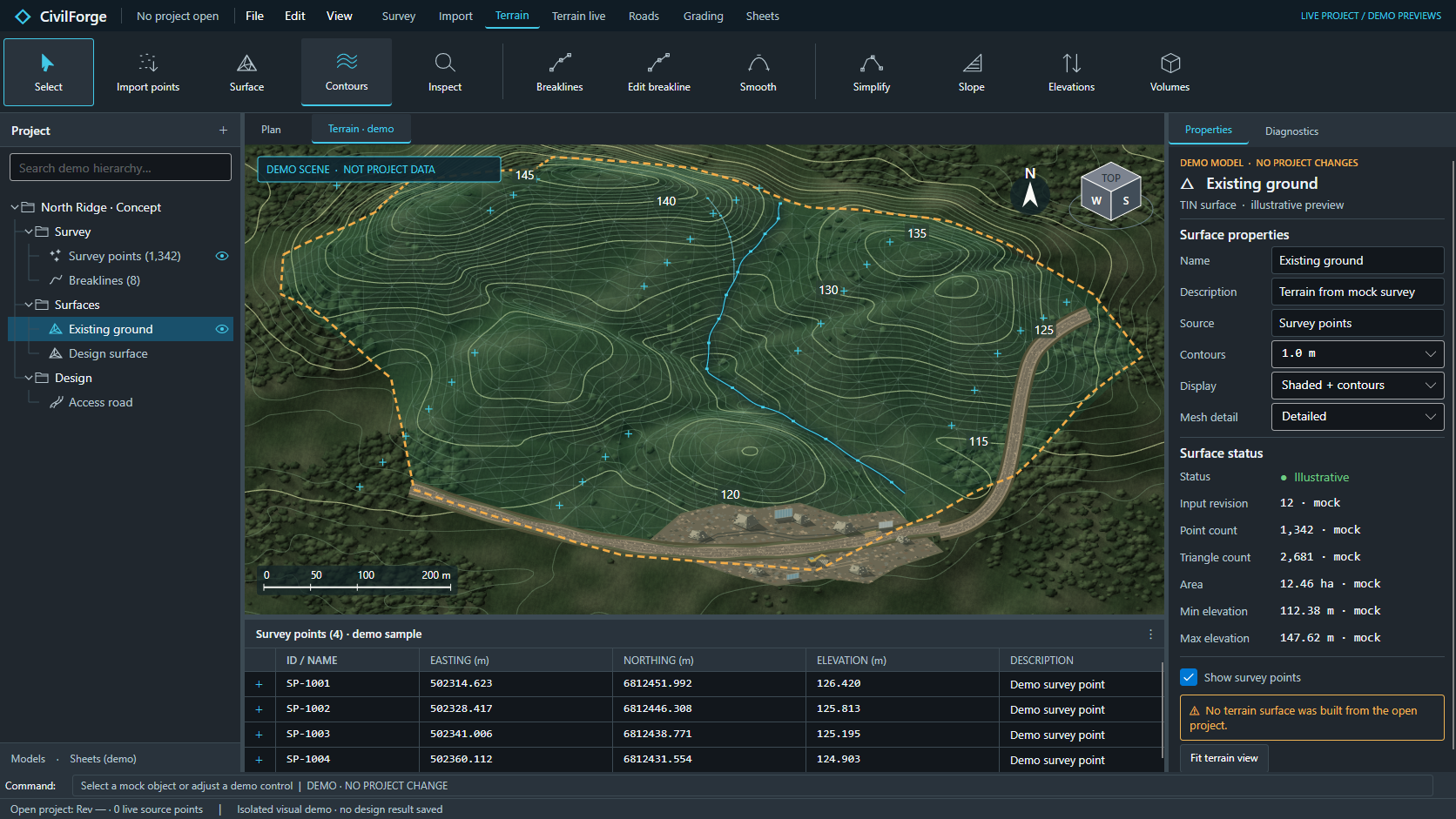The image size is (1456, 819).
Task: Select the Elevations tool
Action: tap(1072, 72)
